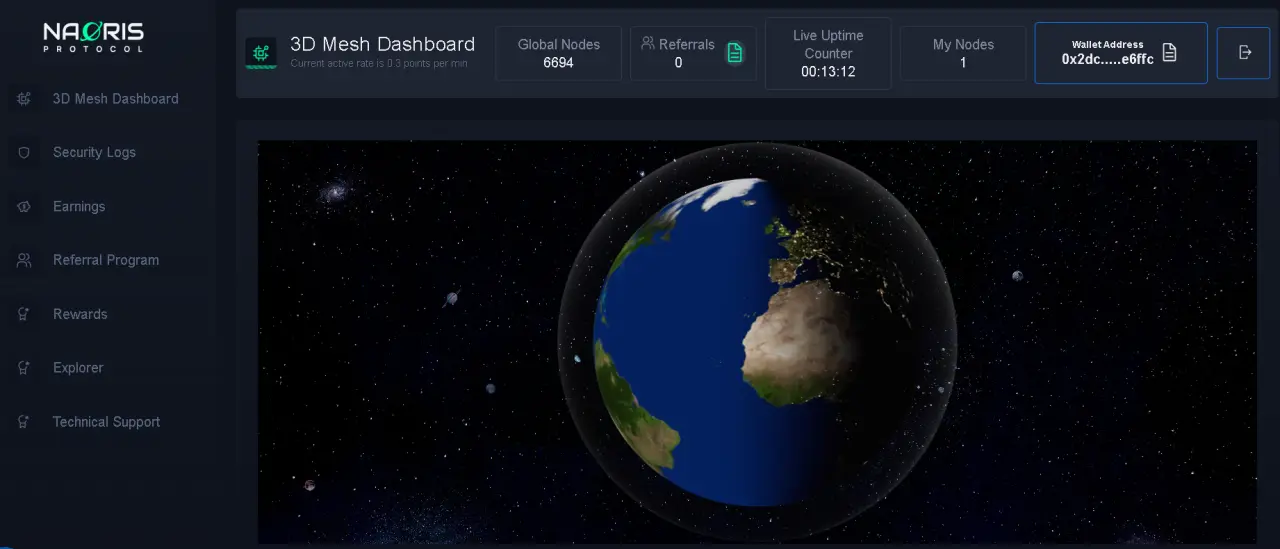Select the Live Uptime Counter card

pyautogui.click(x=828, y=53)
